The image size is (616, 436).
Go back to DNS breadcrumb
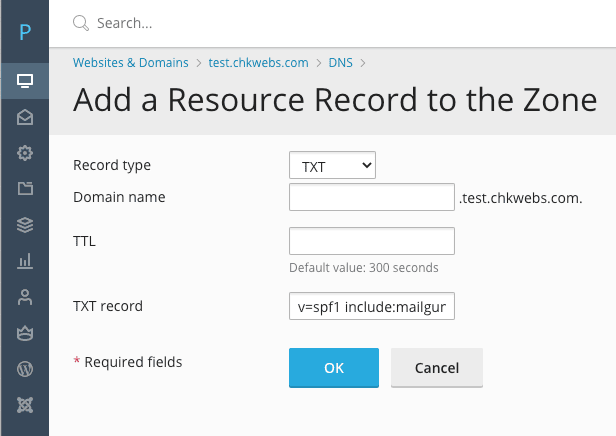(340, 63)
